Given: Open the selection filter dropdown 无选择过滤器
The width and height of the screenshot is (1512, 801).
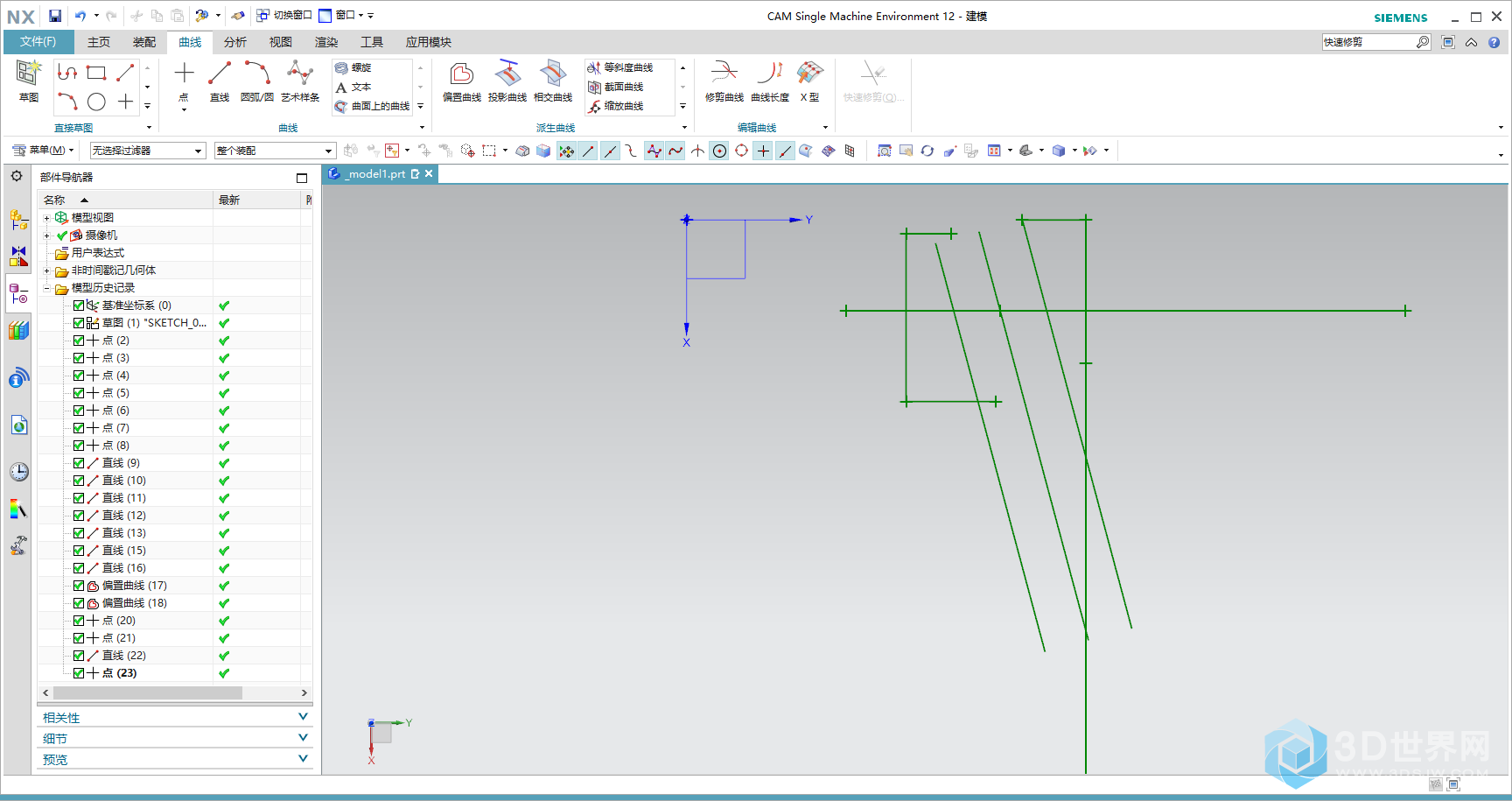Looking at the screenshot, I should pos(148,151).
